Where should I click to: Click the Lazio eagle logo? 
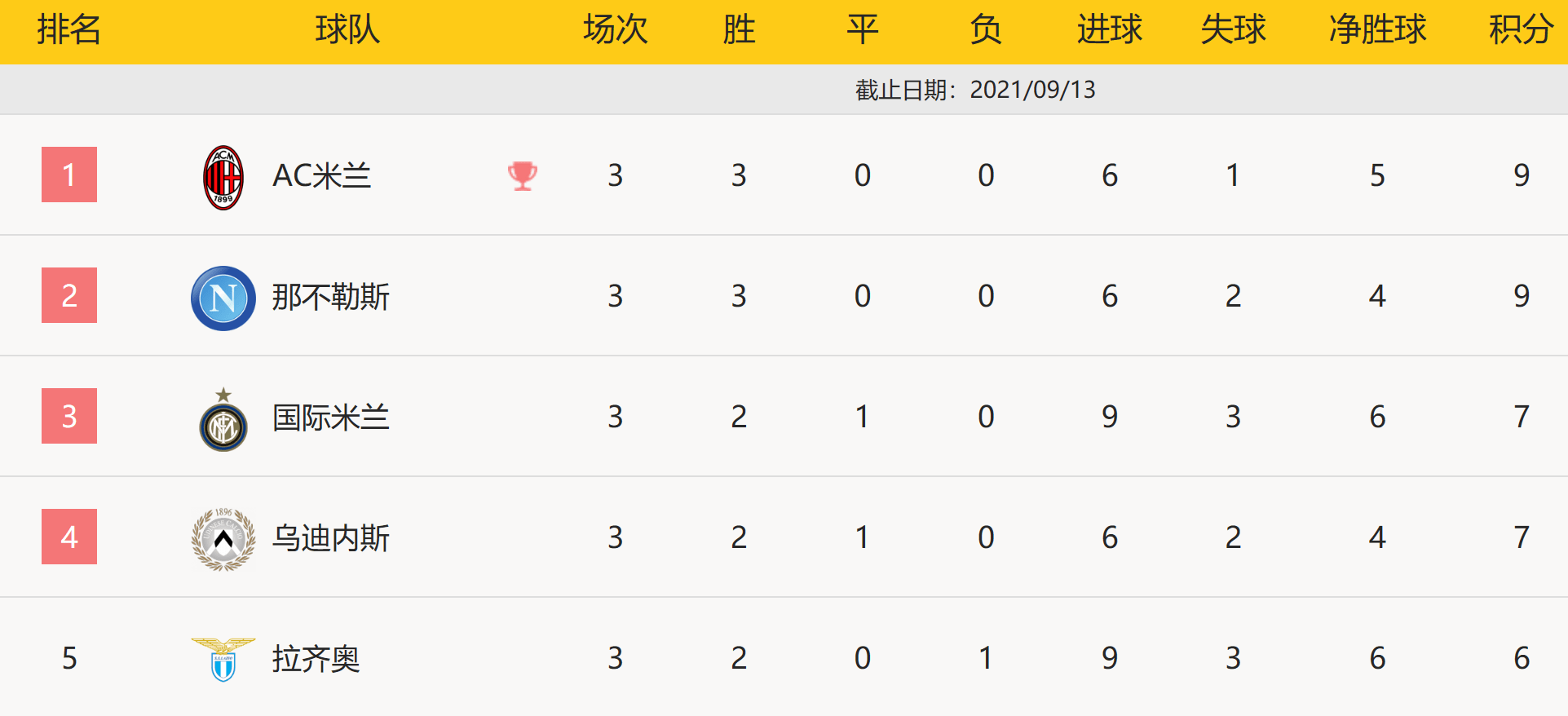pyautogui.click(x=223, y=659)
